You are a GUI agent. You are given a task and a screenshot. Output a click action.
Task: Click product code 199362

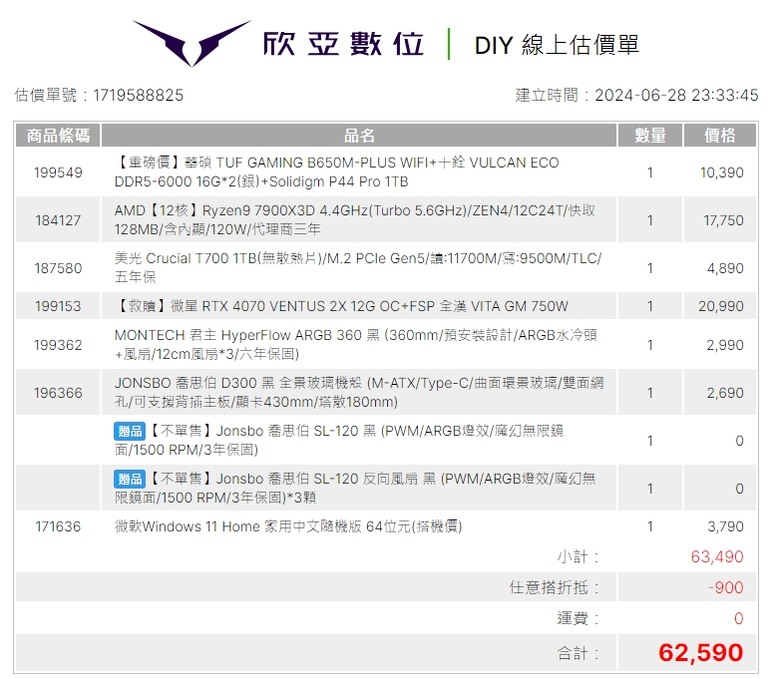pyautogui.click(x=58, y=345)
